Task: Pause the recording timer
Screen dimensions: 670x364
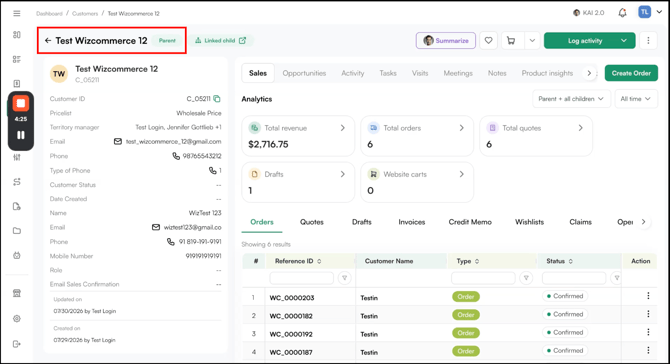Action: point(21,135)
